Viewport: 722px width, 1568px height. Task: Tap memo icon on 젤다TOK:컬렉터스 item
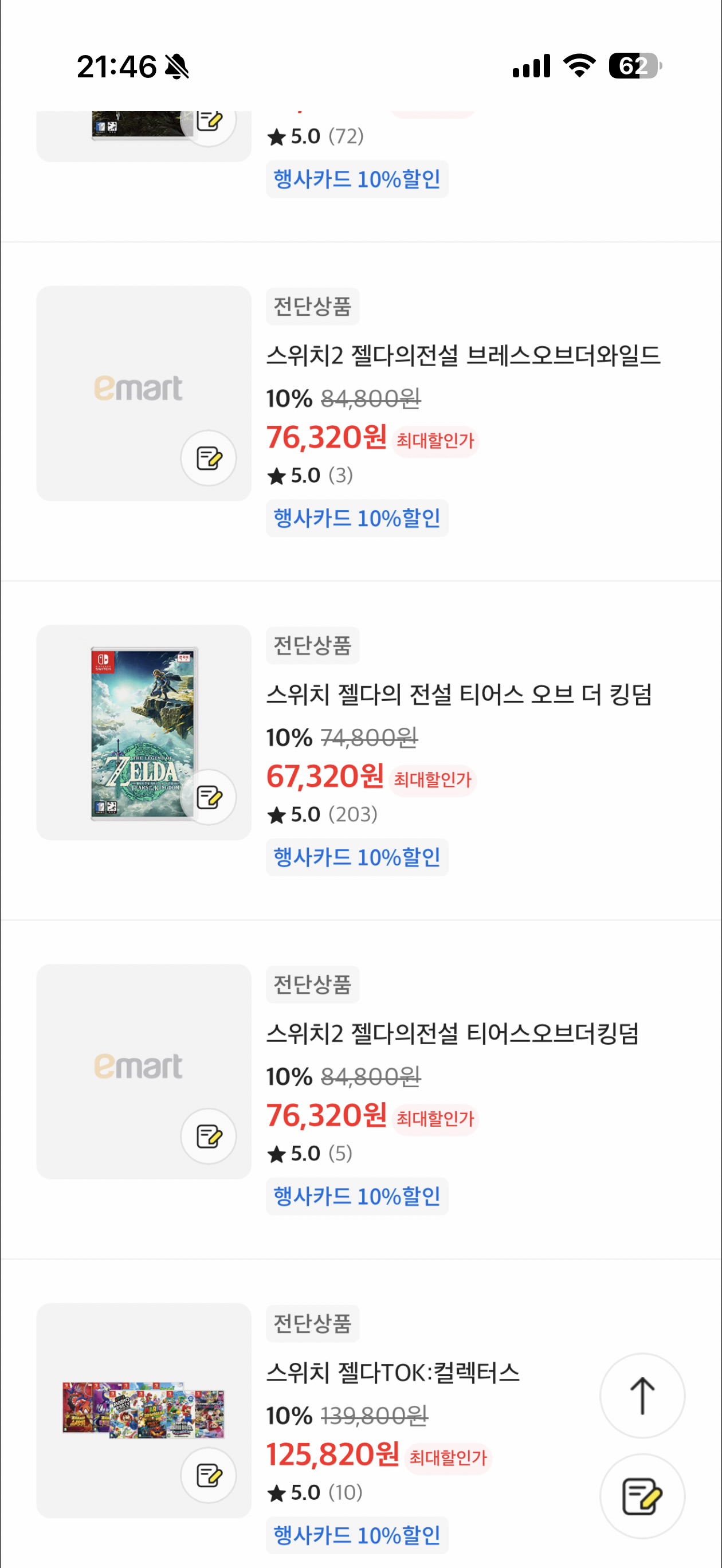(x=208, y=1475)
